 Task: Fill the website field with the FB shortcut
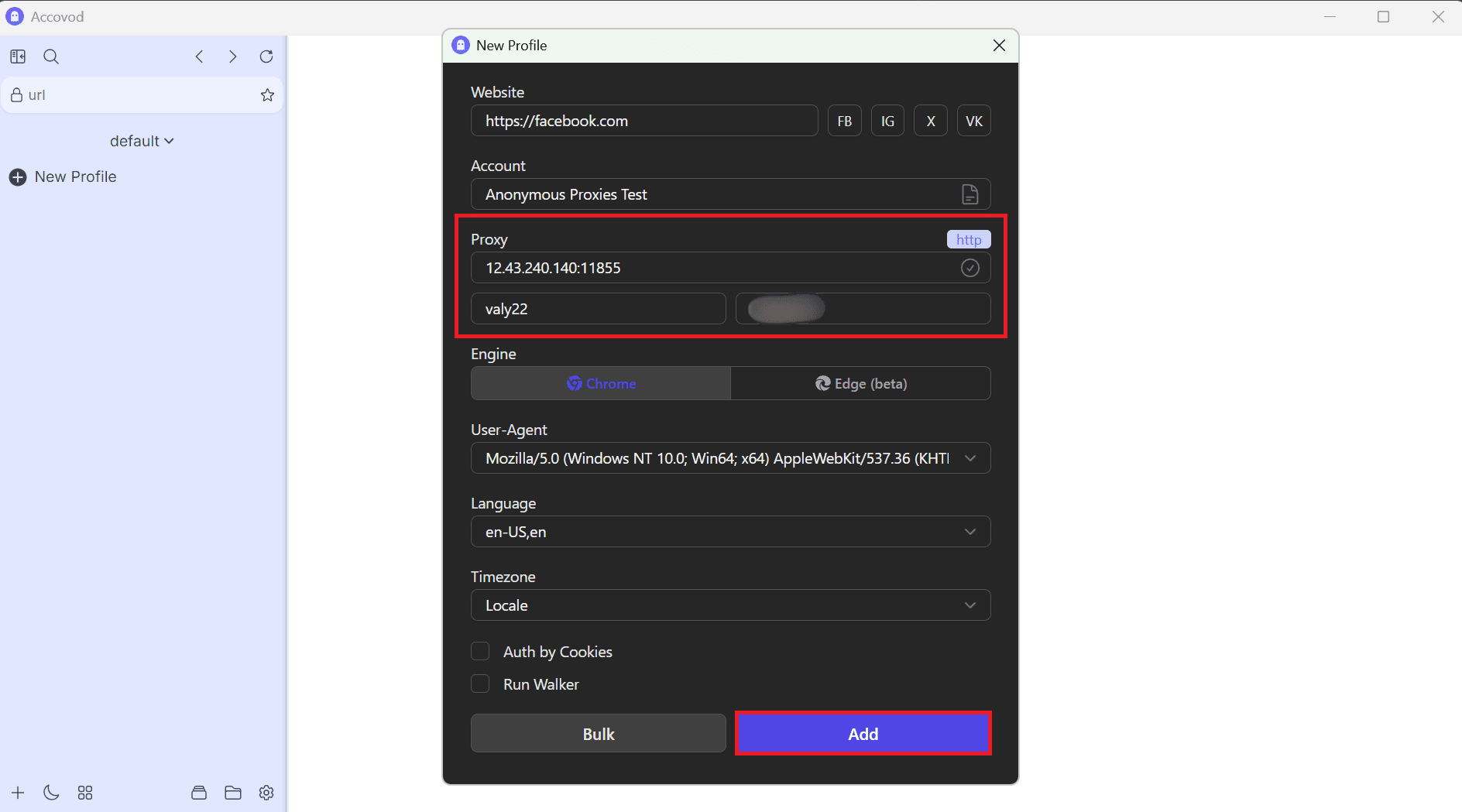(x=844, y=120)
